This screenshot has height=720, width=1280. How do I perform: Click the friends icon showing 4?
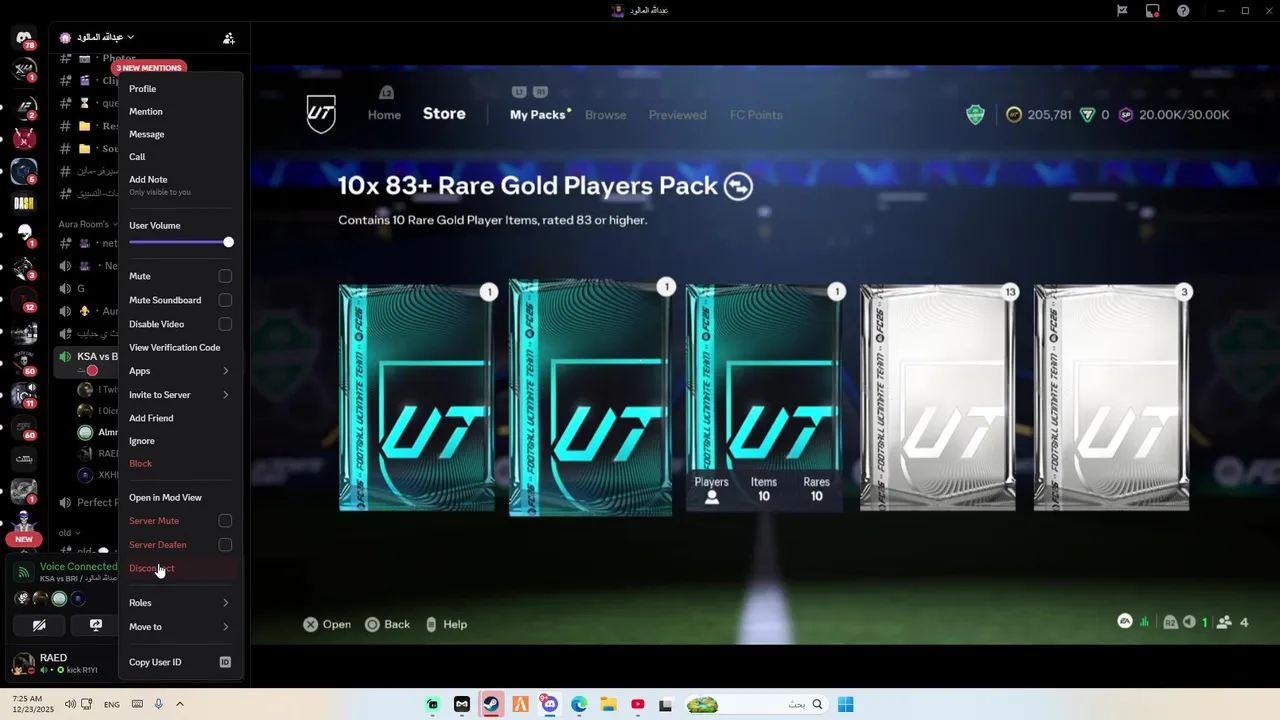click(1224, 622)
